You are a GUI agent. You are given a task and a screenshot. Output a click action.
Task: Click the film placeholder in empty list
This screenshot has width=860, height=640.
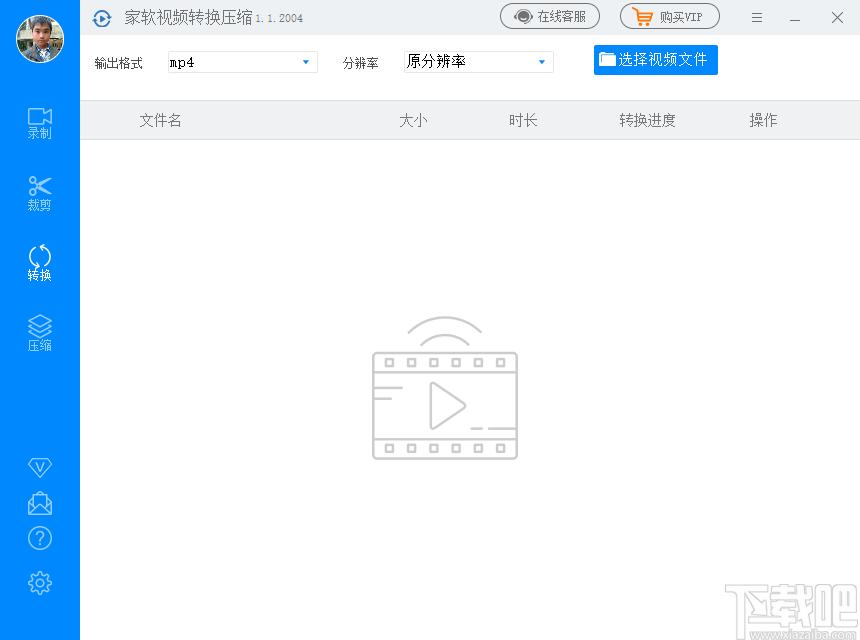(x=445, y=388)
